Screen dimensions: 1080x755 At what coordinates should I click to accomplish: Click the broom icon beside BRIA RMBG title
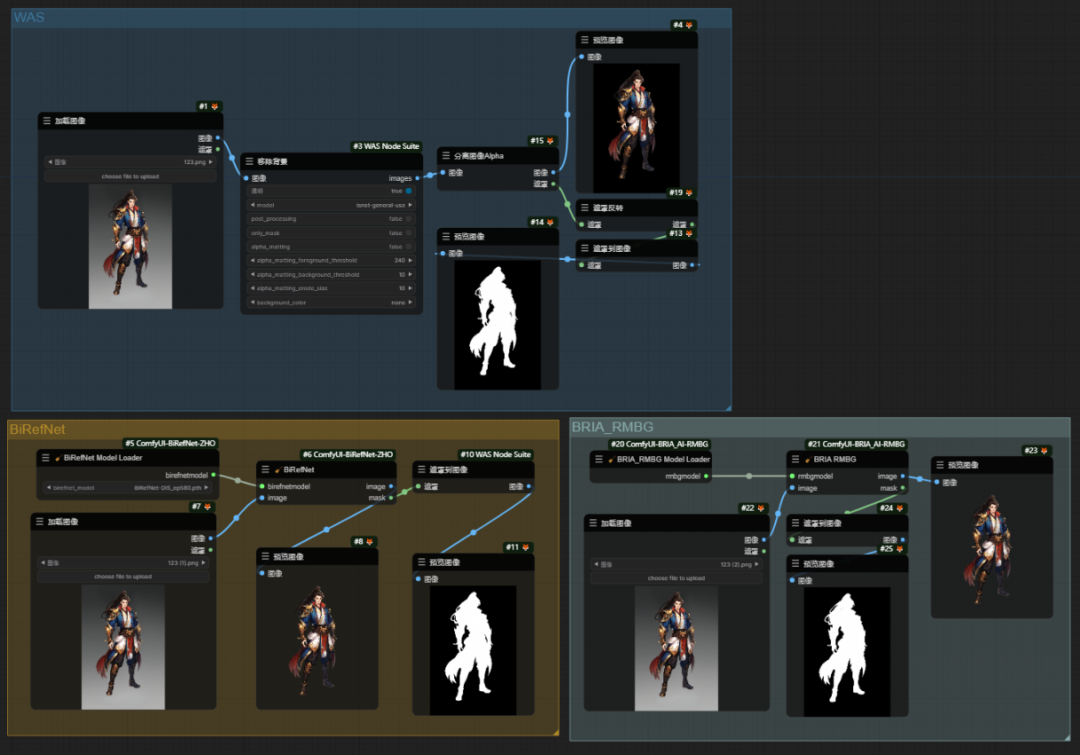807,459
